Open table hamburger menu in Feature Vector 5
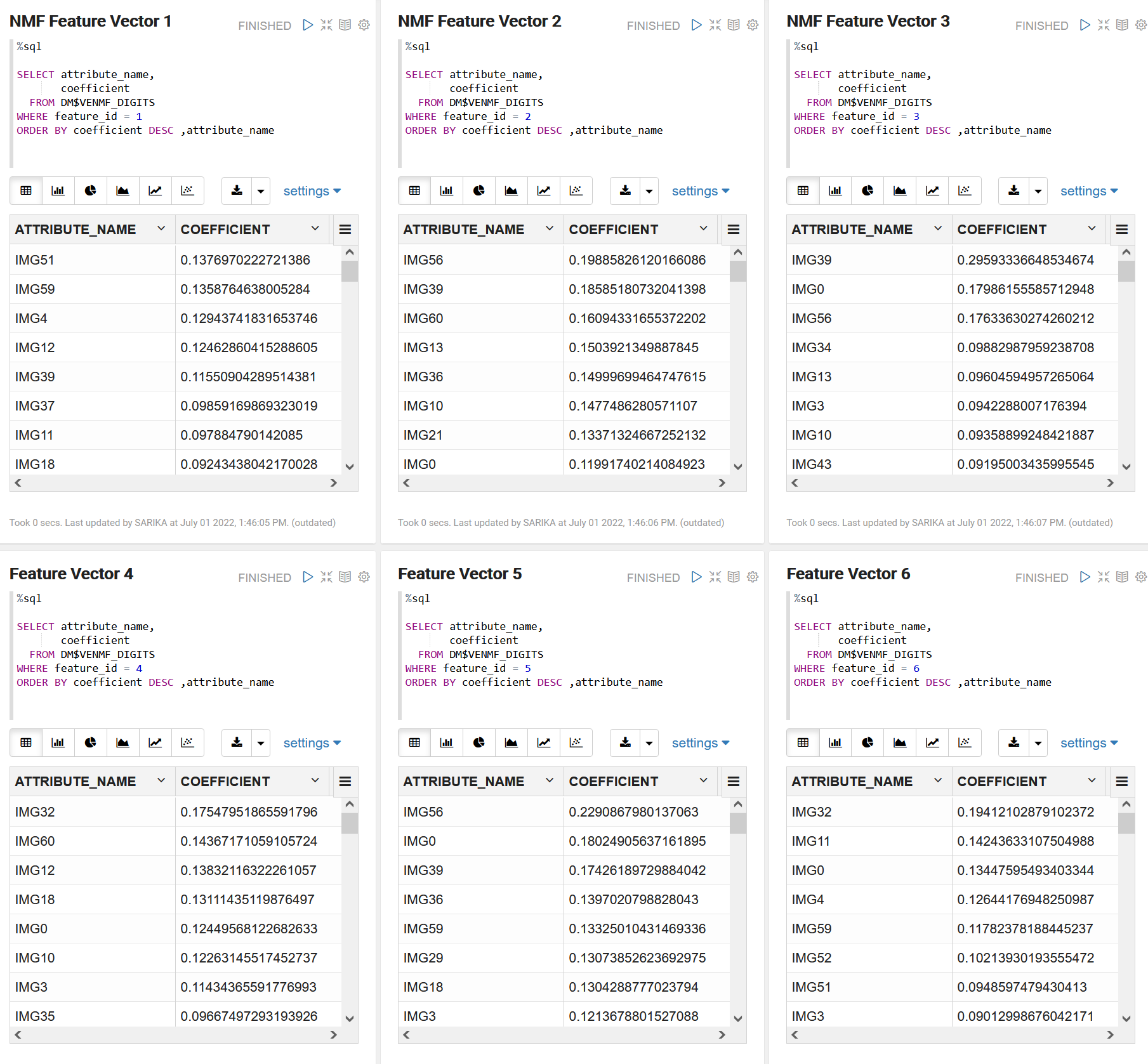Viewport: 1148px width, 1064px height. point(734,782)
